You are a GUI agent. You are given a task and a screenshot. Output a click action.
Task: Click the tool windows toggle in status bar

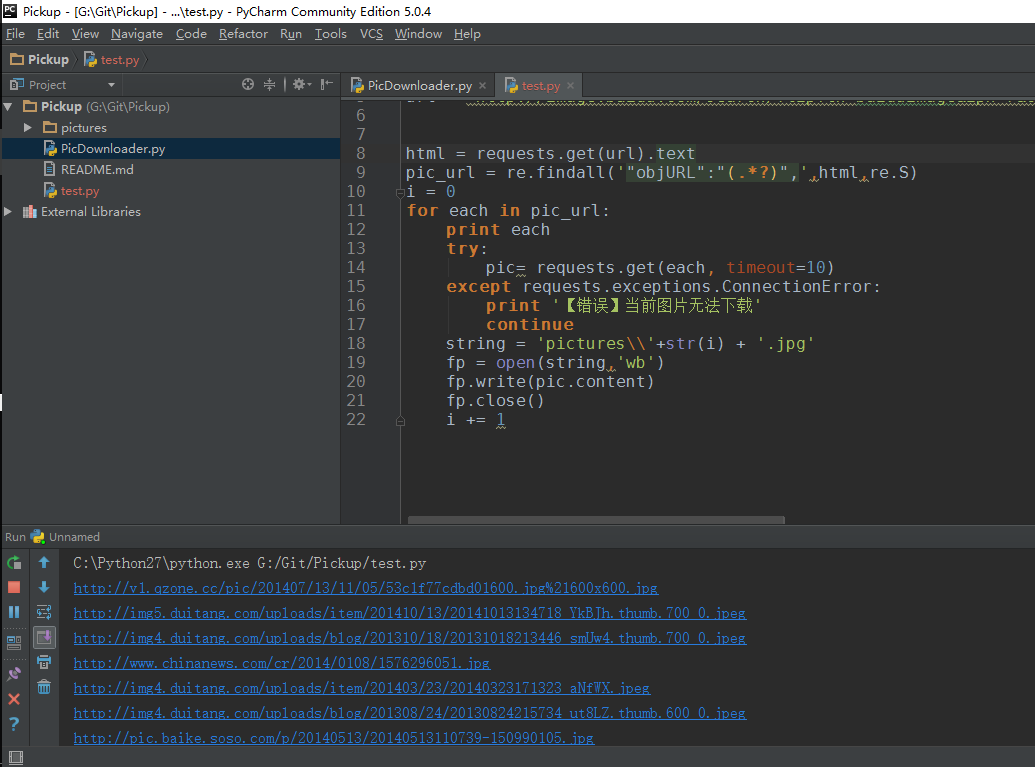coord(16,758)
